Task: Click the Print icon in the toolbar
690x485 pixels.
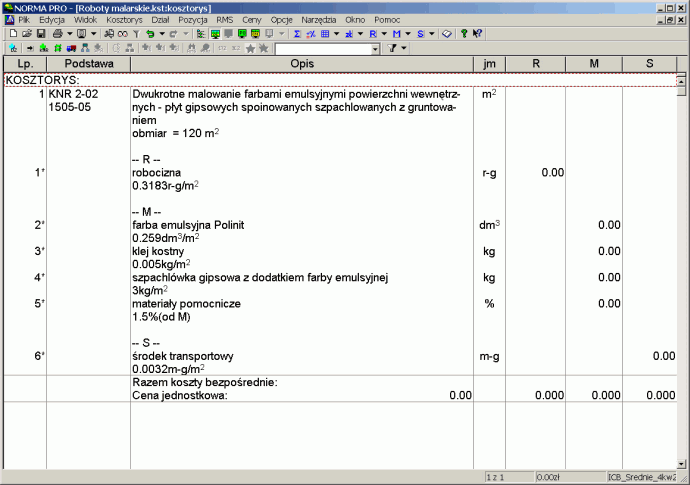Action: 58,33
